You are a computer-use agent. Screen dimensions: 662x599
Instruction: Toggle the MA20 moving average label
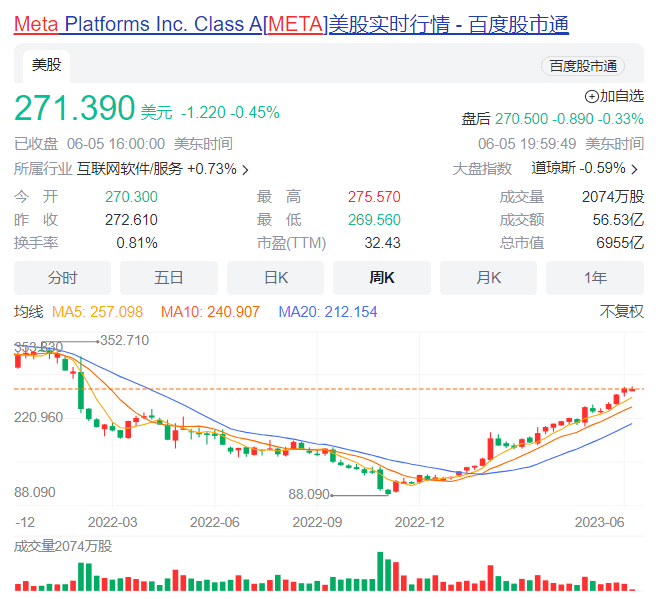328,312
